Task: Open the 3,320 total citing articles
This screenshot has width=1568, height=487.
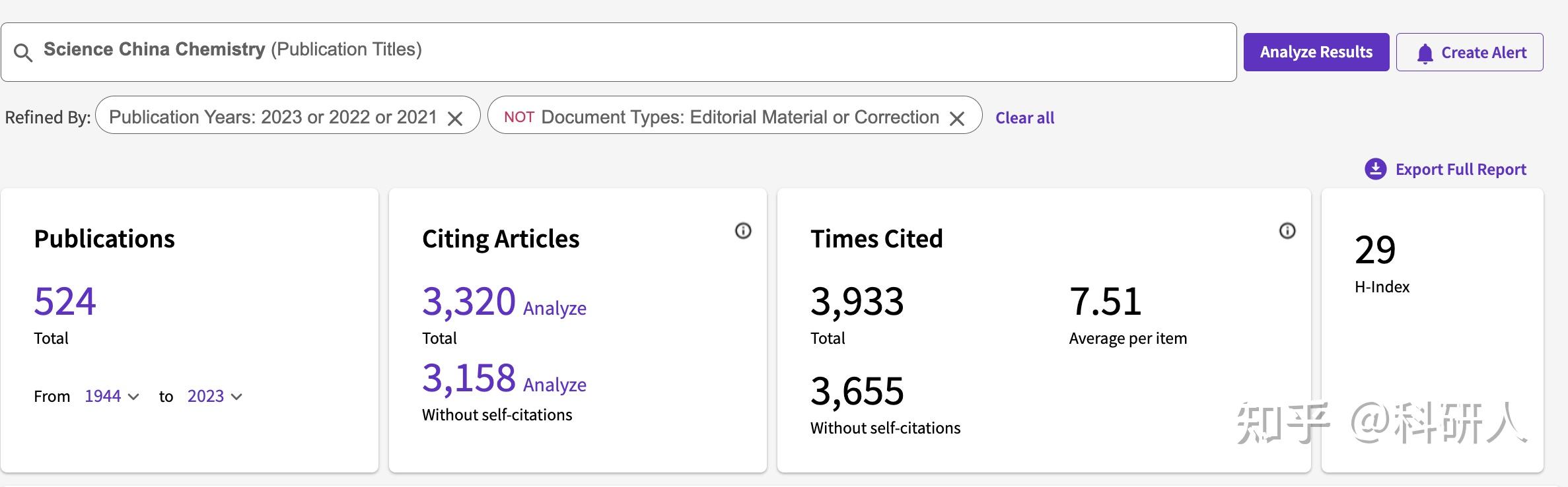Action: coord(468,302)
